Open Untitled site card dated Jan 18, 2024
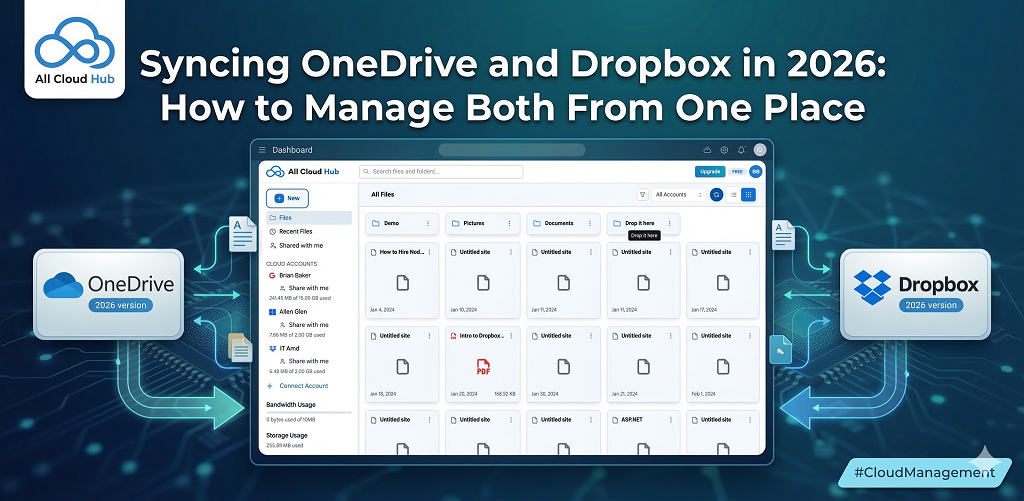Image resolution: width=1024 pixels, height=501 pixels. click(402, 364)
